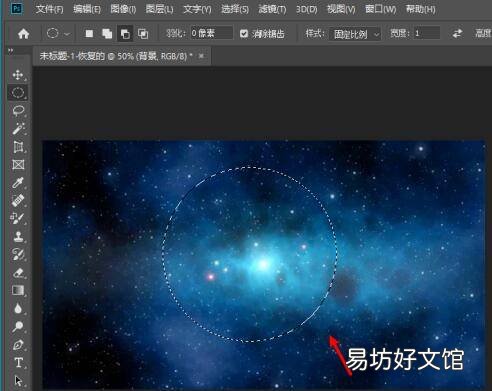Choose Intersect with Selection mode
Screen dimensions: 492x391
pos(143,34)
